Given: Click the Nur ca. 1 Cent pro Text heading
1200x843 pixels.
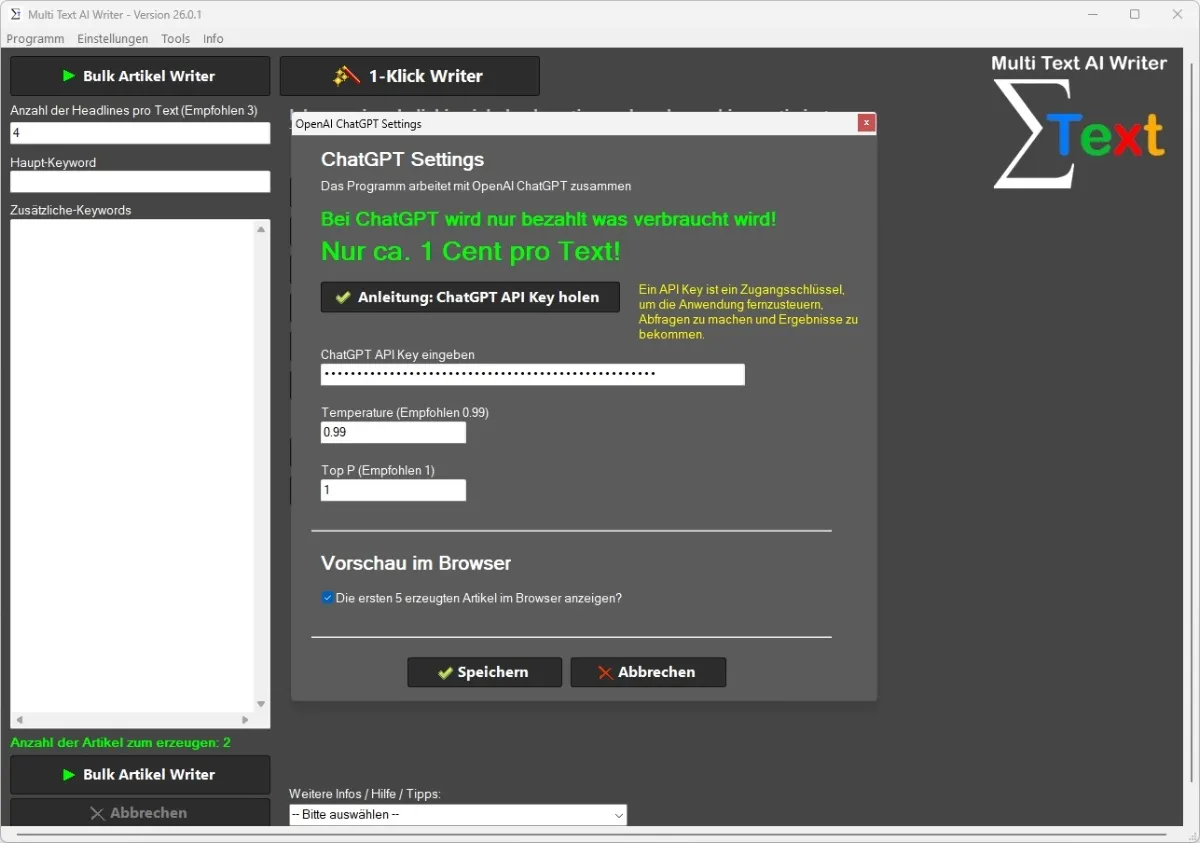Looking at the screenshot, I should point(471,251).
